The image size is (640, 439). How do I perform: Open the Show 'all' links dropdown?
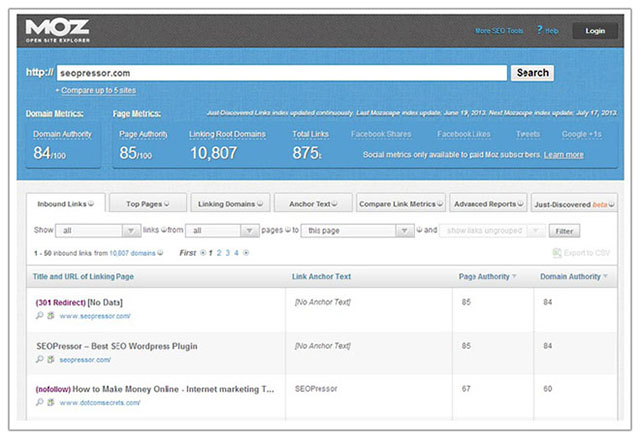98,231
